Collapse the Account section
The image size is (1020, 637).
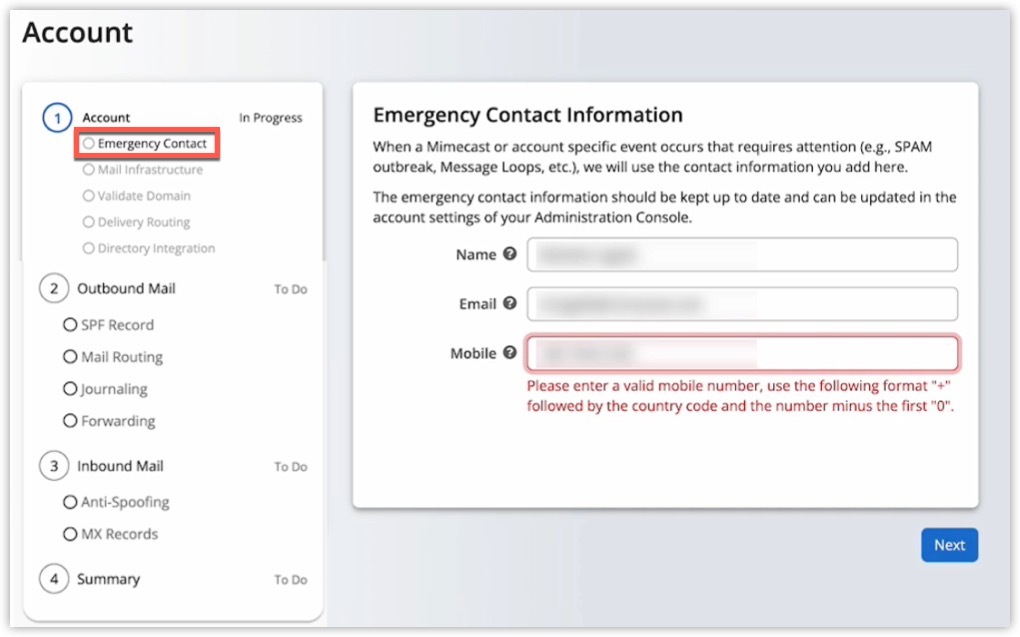[106, 117]
